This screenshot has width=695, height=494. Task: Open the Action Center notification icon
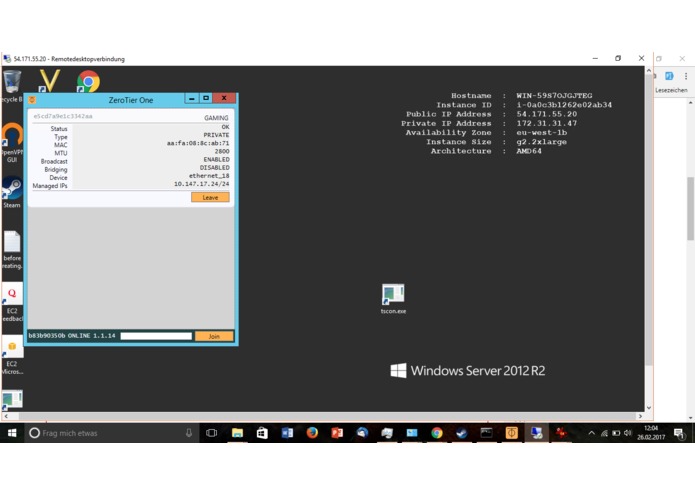coord(678,433)
